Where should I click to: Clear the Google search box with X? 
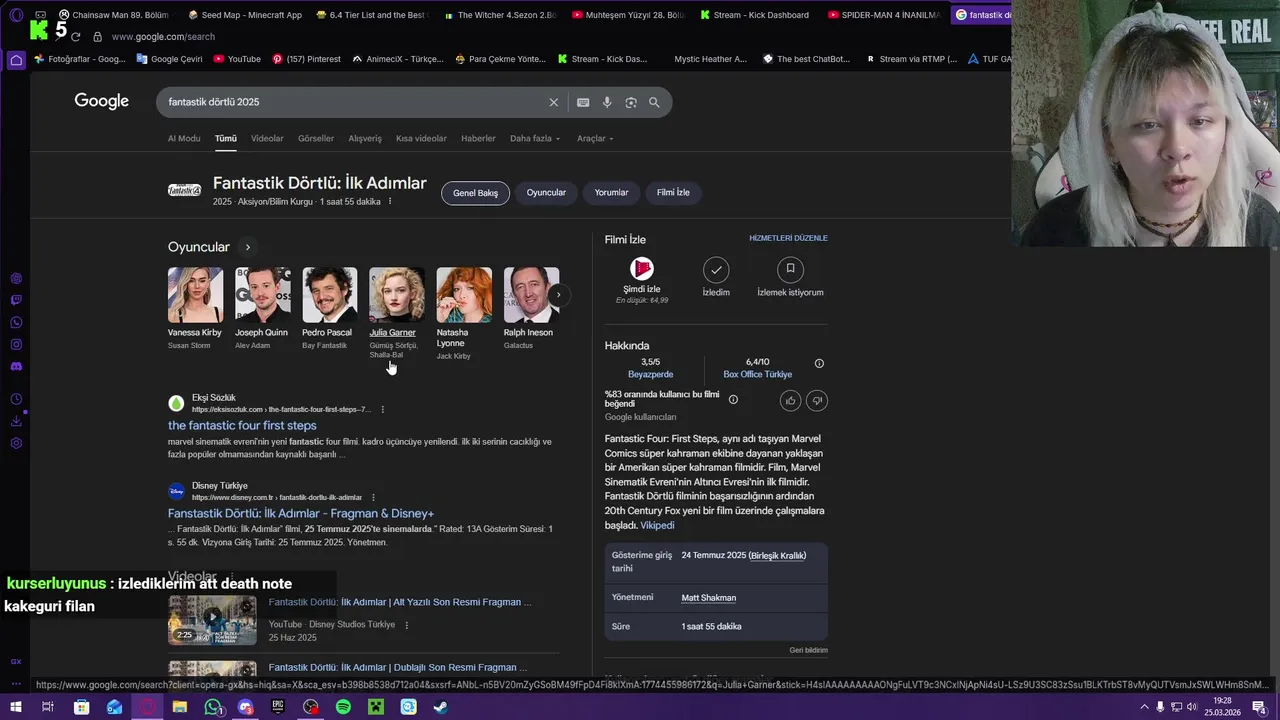[x=553, y=102]
